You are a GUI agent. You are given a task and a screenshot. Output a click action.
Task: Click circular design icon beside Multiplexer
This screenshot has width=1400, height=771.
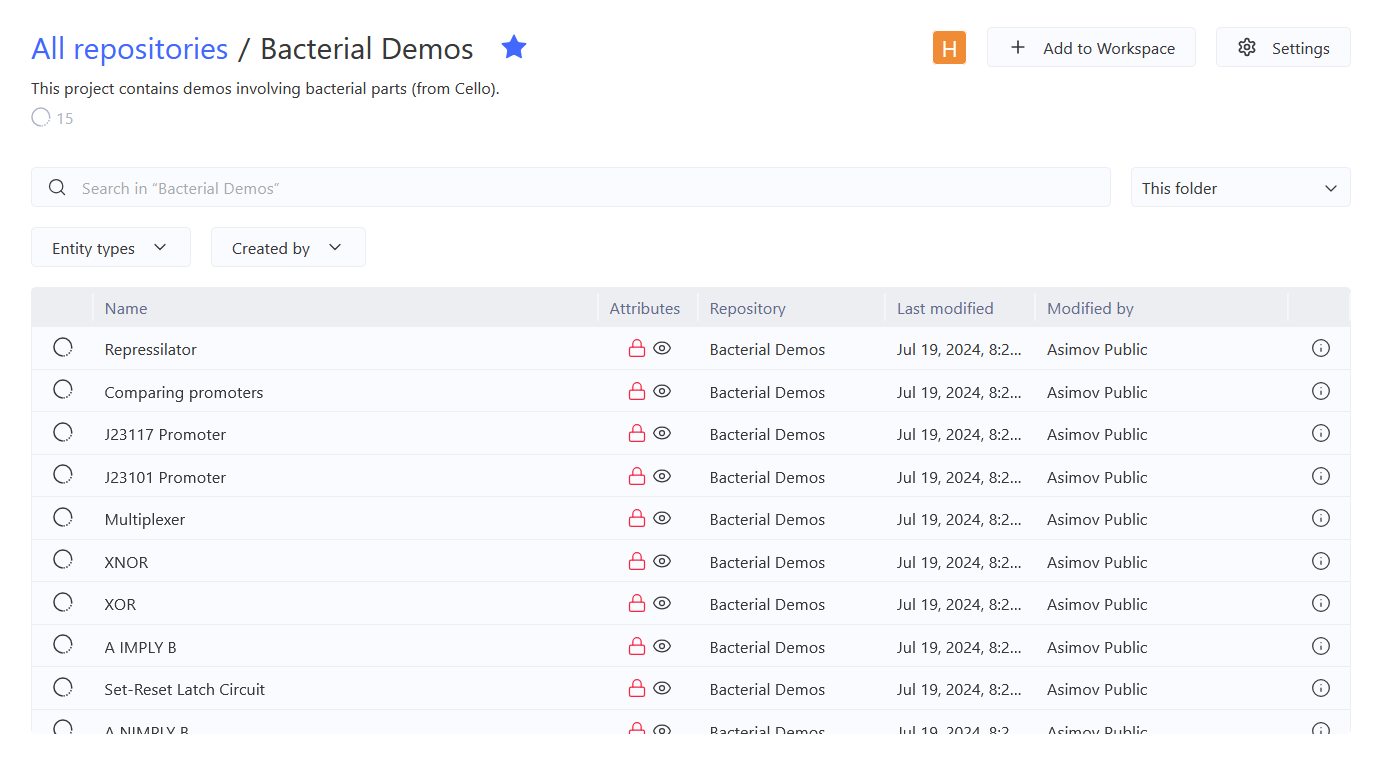pos(63,517)
